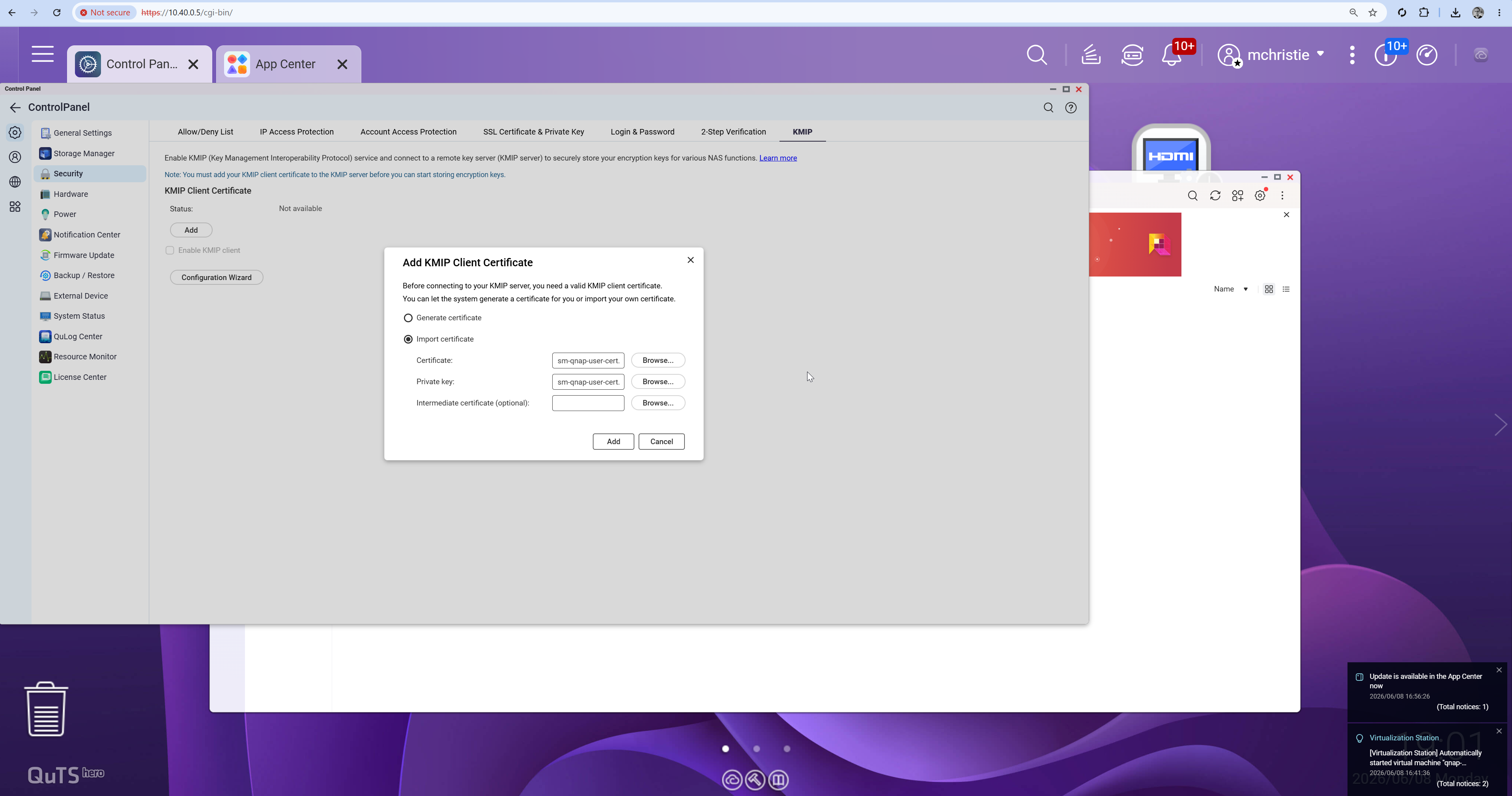Select System gear icon in left rail
Viewport: 1512px width, 796px height.
[x=15, y=133]
